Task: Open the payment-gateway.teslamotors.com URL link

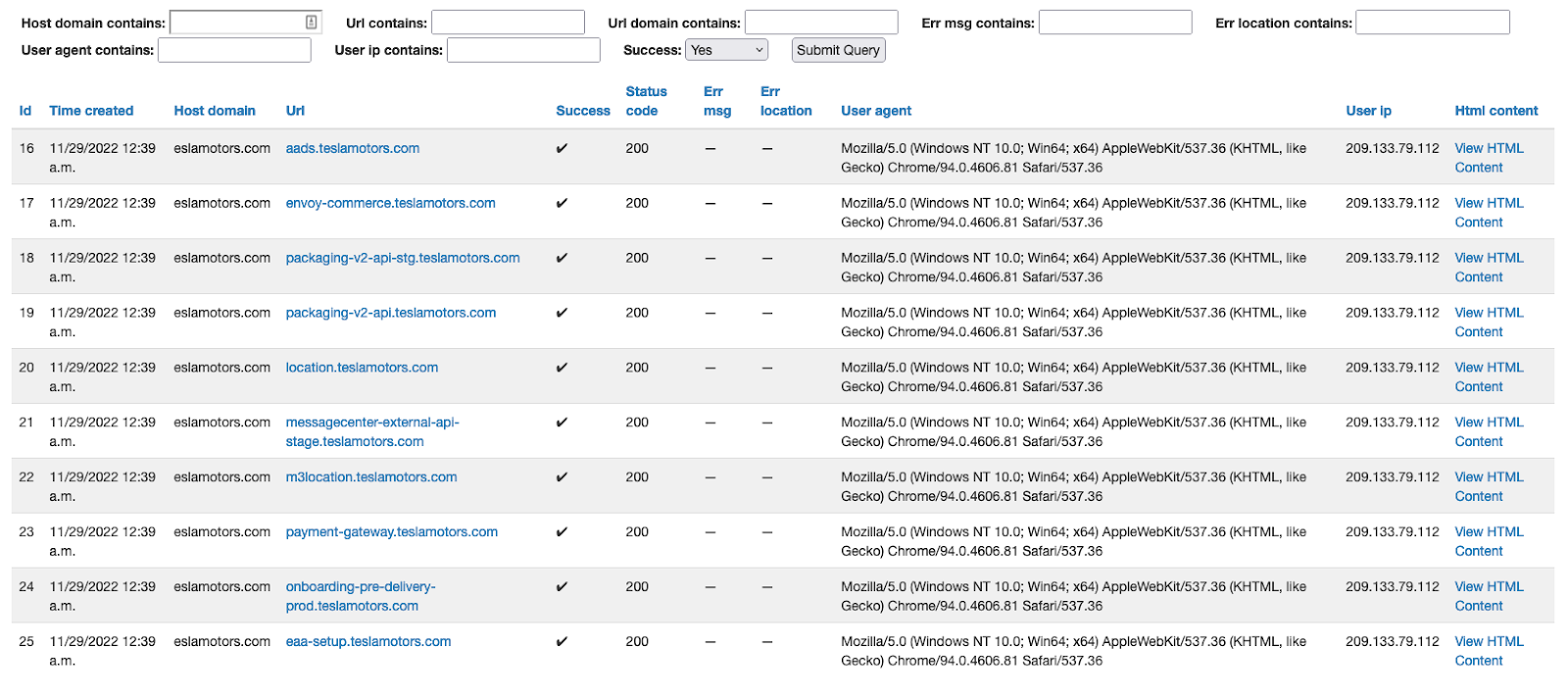Action: click(x=391, y=532)
